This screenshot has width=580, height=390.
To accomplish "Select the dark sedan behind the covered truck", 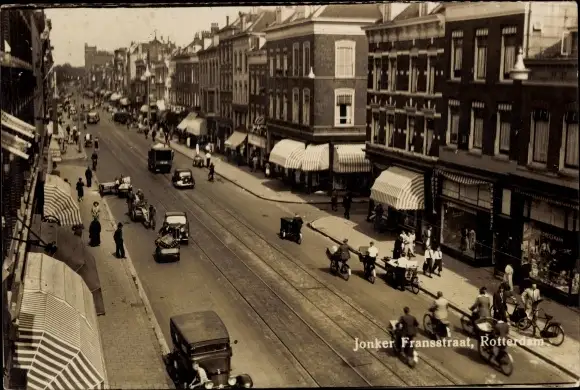I will (183, 178).
